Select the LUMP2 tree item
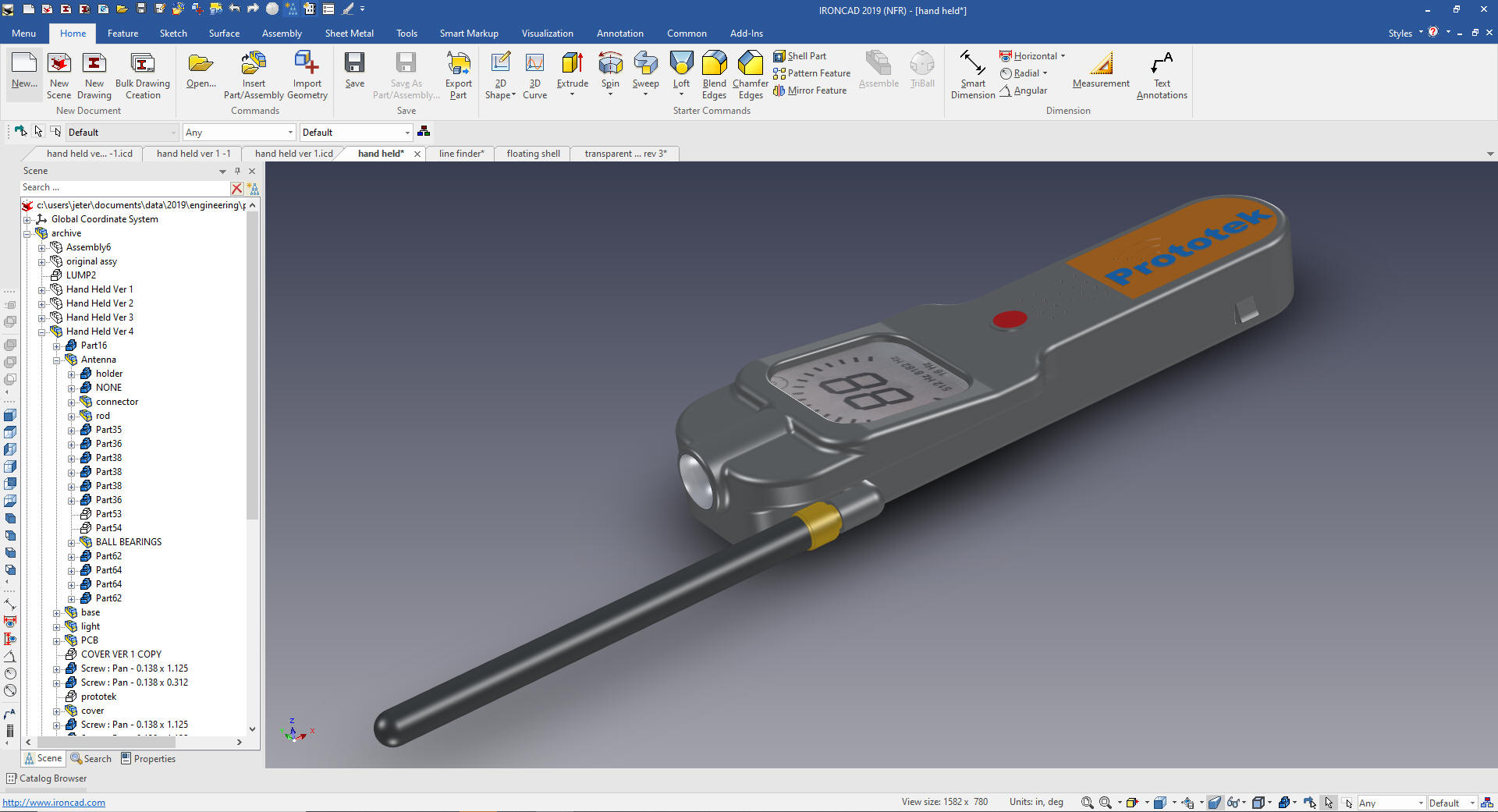Screen dimensions: 1498x812 click(x=80, y=275)
